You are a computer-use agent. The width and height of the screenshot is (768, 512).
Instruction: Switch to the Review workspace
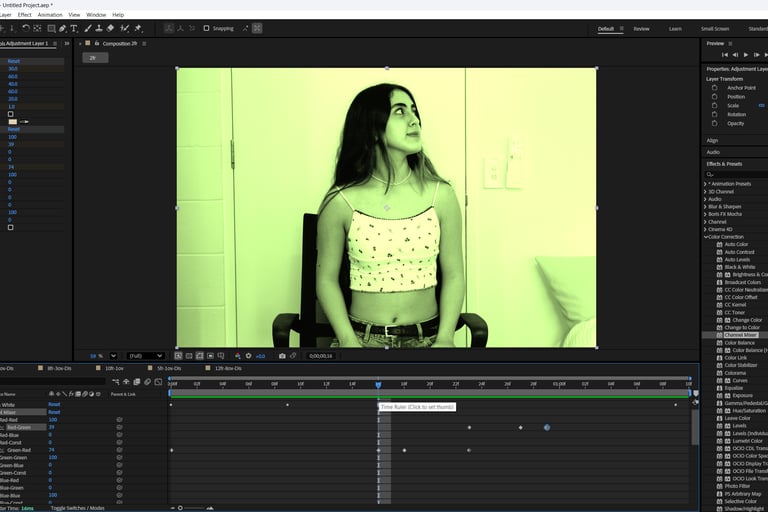641,29
